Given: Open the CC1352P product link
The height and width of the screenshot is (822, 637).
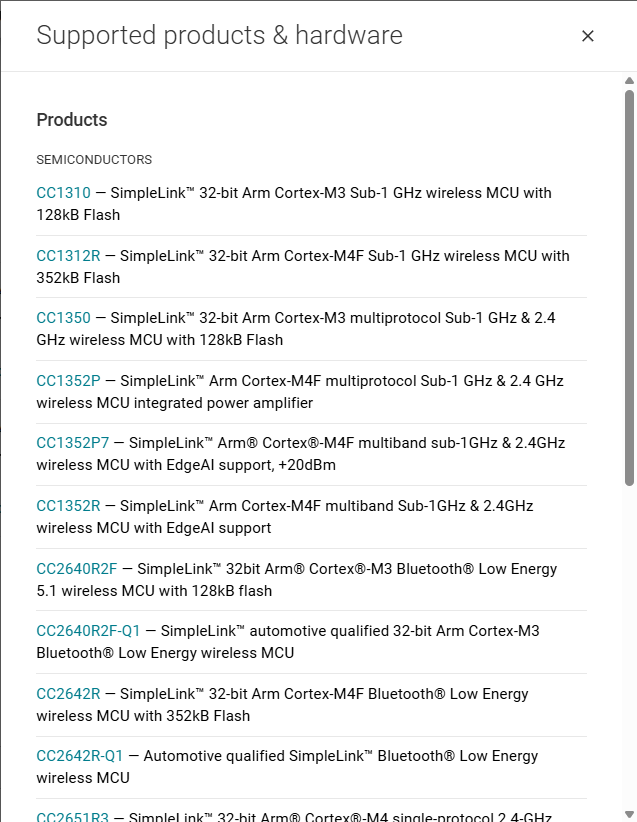Looking at the screenshot, I should click(x=68, y=381).
